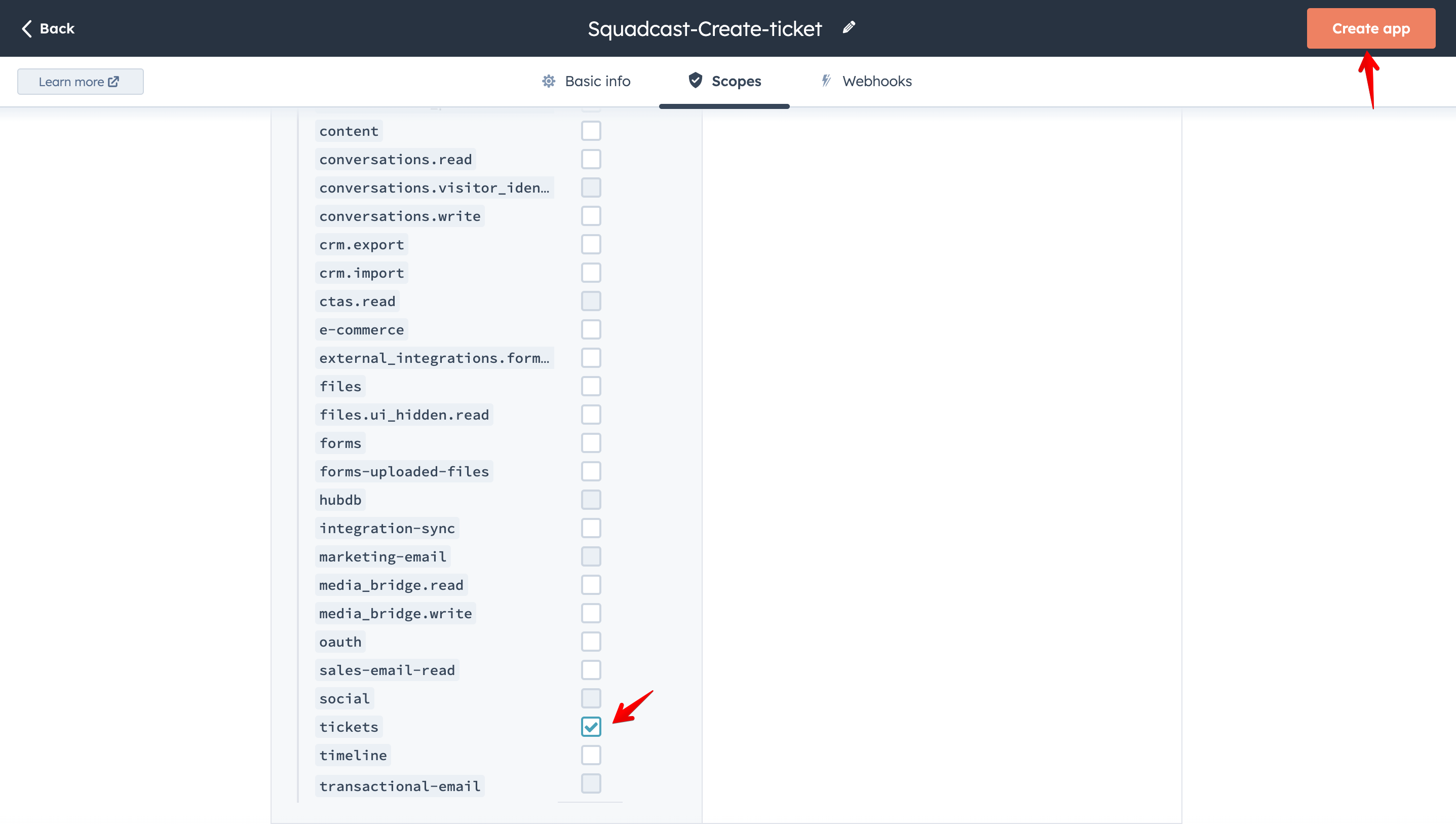Tick the crm.export scope checkbox
Viewport: 1456px width, 824px height.
pos(591,244)
